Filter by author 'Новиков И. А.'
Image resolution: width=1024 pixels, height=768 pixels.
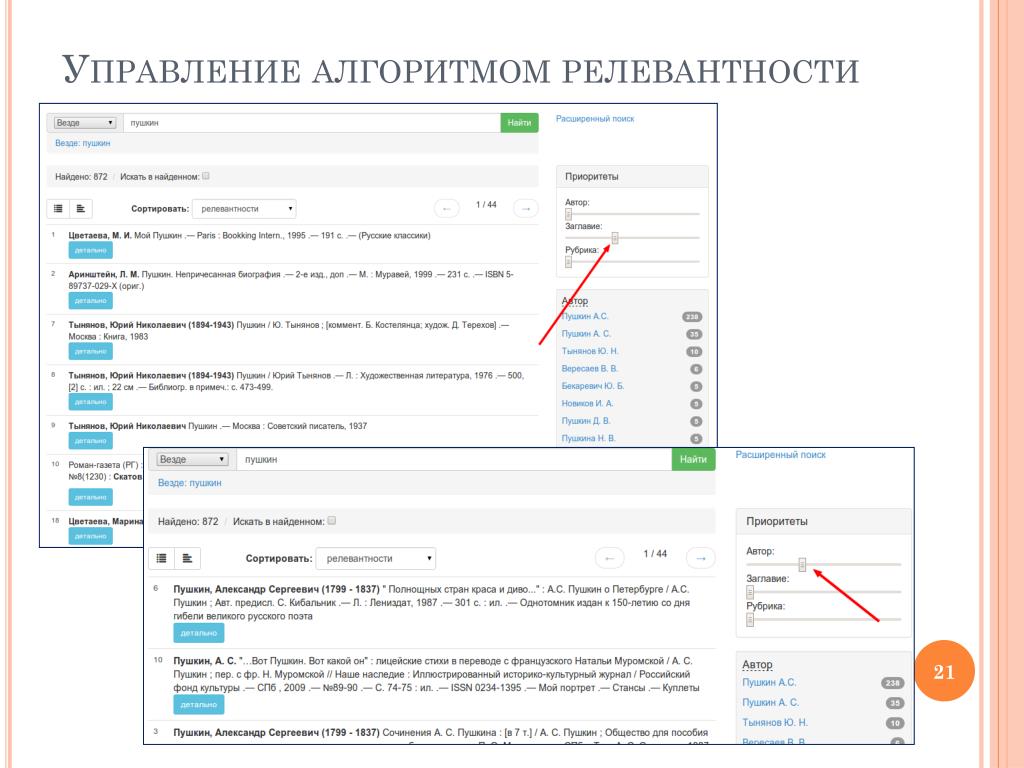(587, 404)
